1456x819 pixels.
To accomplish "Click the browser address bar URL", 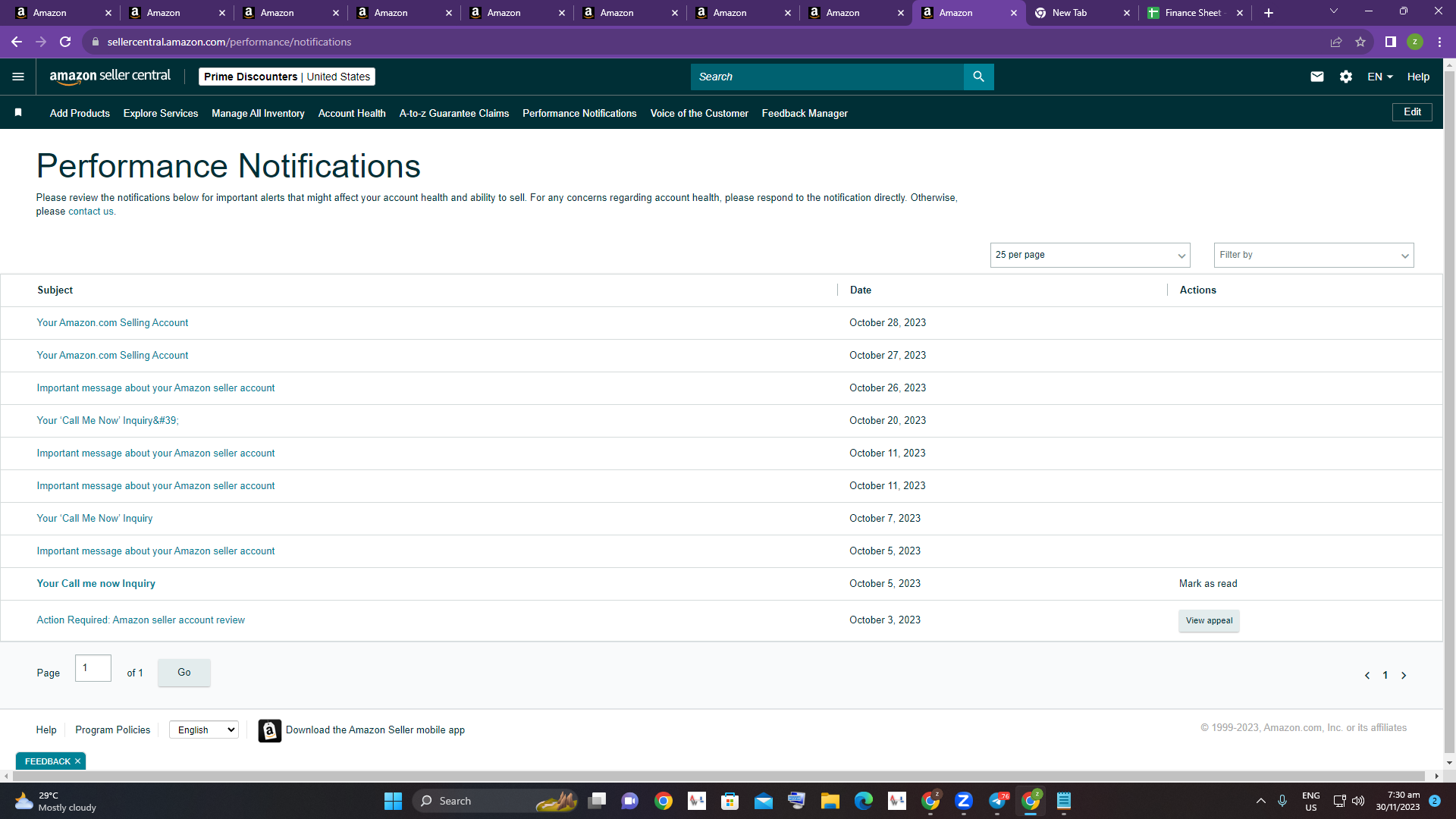I will 229,42.
